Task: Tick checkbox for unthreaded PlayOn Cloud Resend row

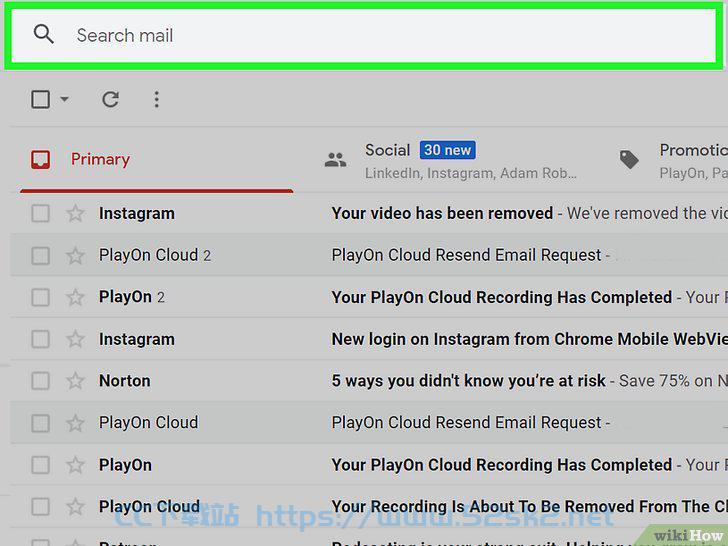Action: point(40,423)
